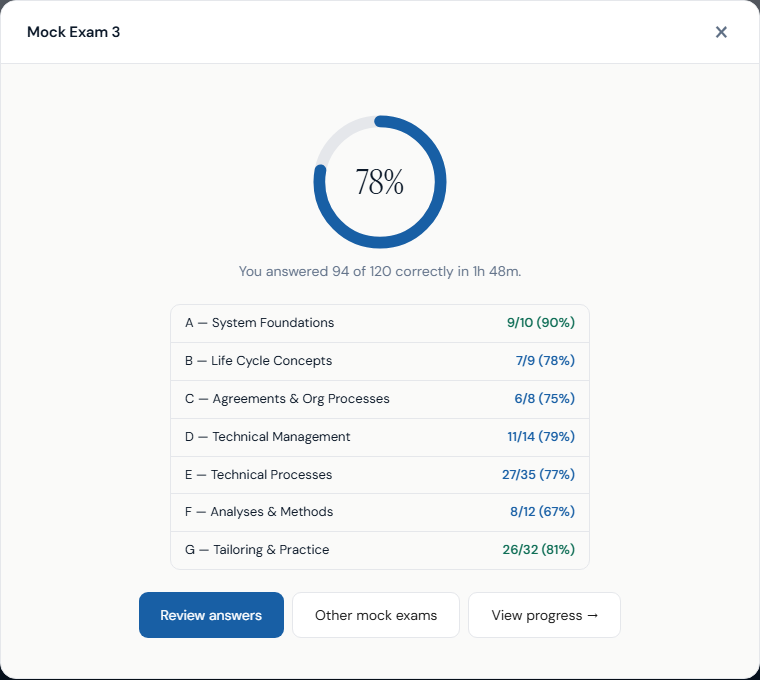
Task: Select the G — Tailoring & Practice row
Action: coord(380,550)
